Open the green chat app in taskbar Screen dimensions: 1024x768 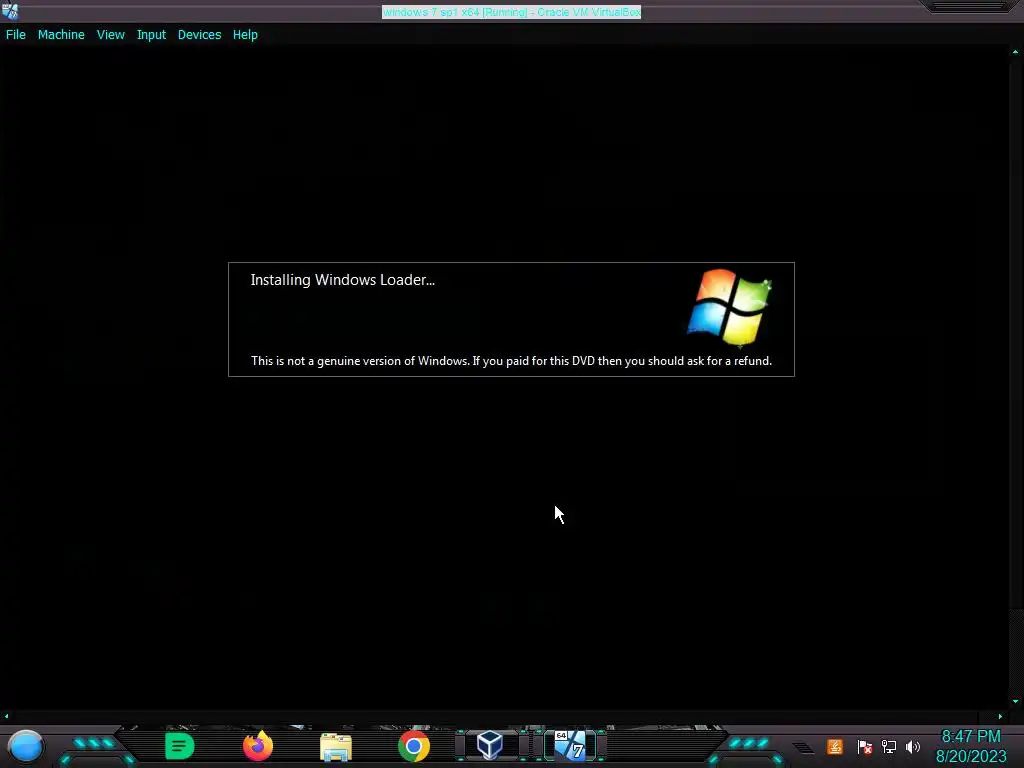click(x=180, y=746)
